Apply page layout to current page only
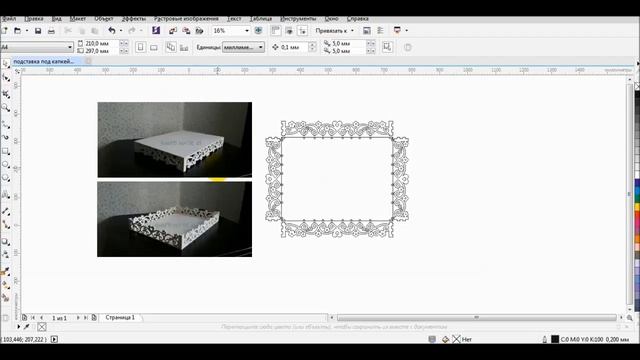 tap(184, 47)
